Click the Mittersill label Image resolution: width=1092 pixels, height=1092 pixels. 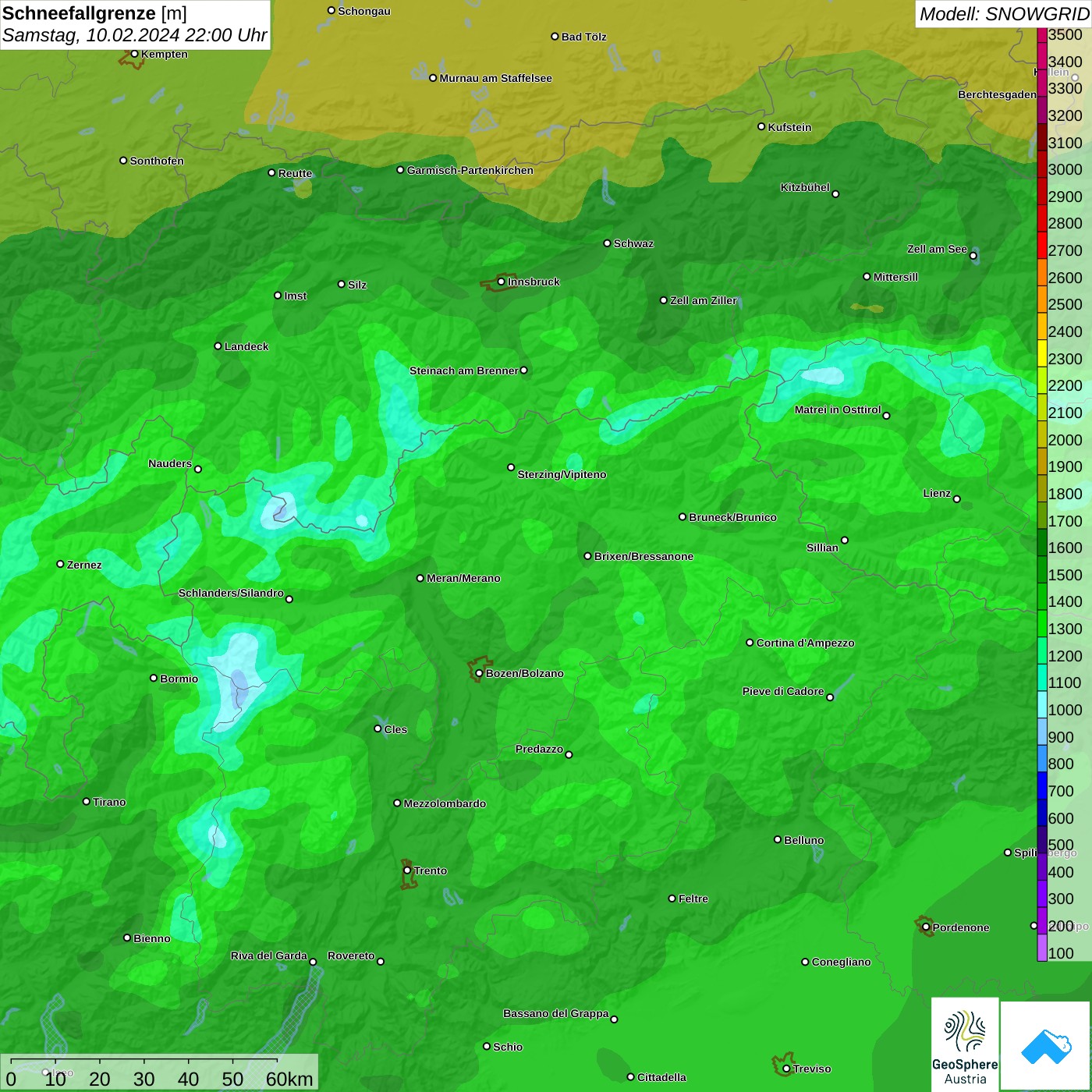(x=895, y=277)
